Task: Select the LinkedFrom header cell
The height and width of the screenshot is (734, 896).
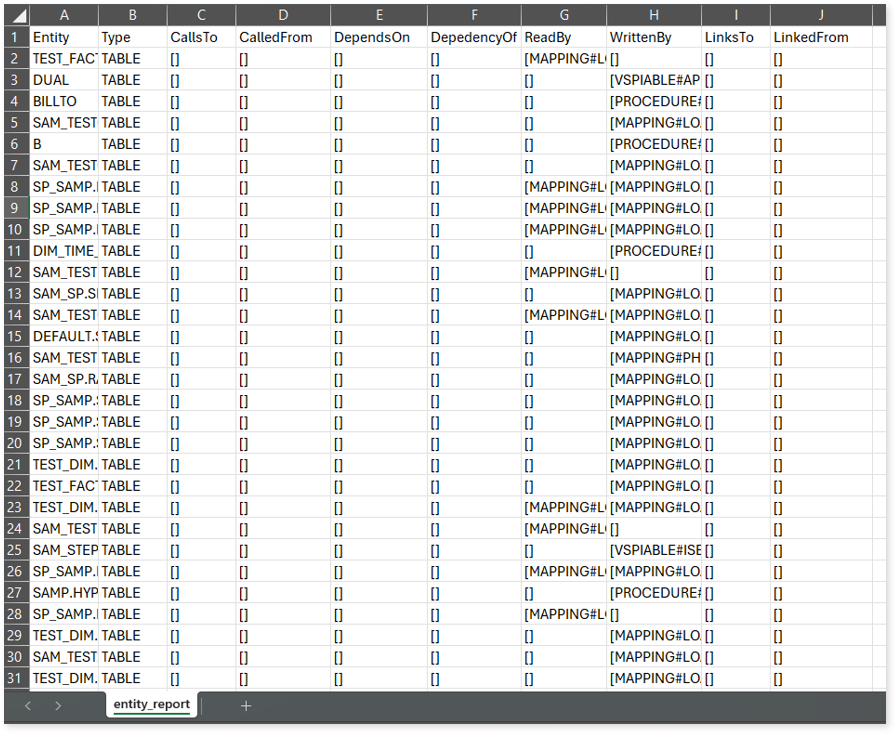Action: [x=820, y=37]
